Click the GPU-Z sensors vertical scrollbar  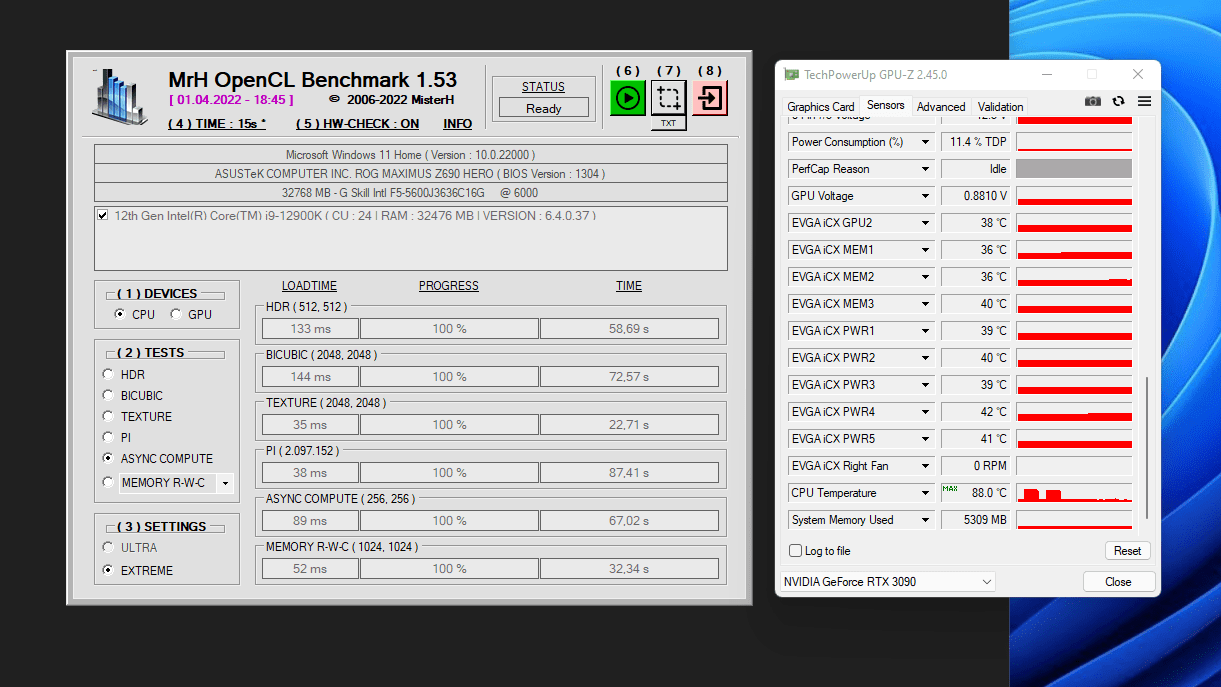coord(1147,448)
